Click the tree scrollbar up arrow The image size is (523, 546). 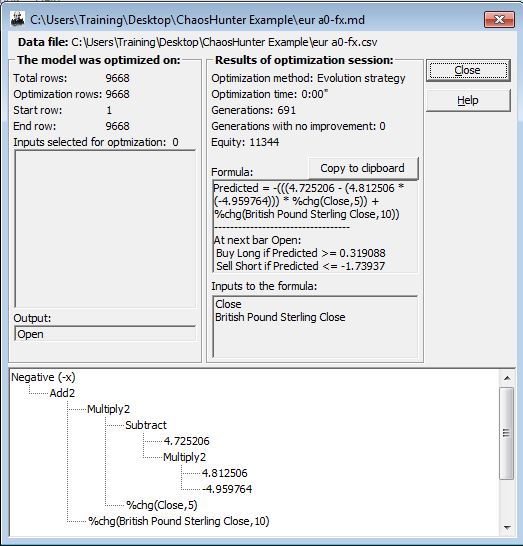tap(507, 378)
